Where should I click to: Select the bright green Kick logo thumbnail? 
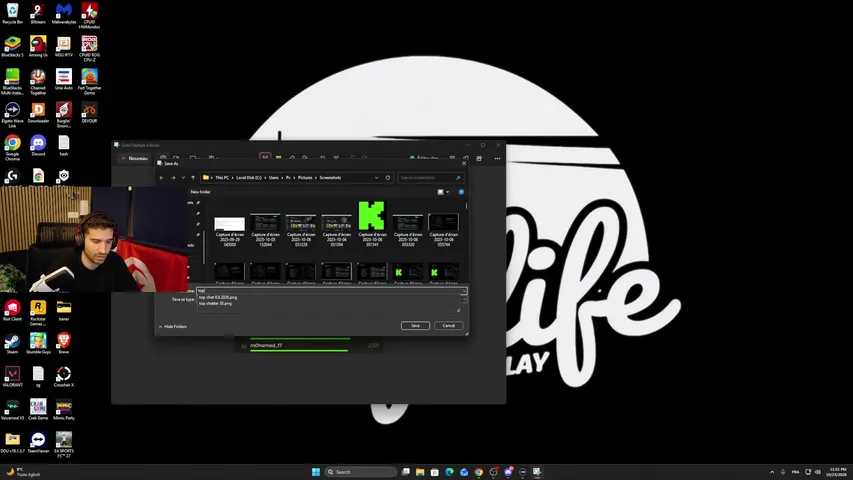coord(372,223)
